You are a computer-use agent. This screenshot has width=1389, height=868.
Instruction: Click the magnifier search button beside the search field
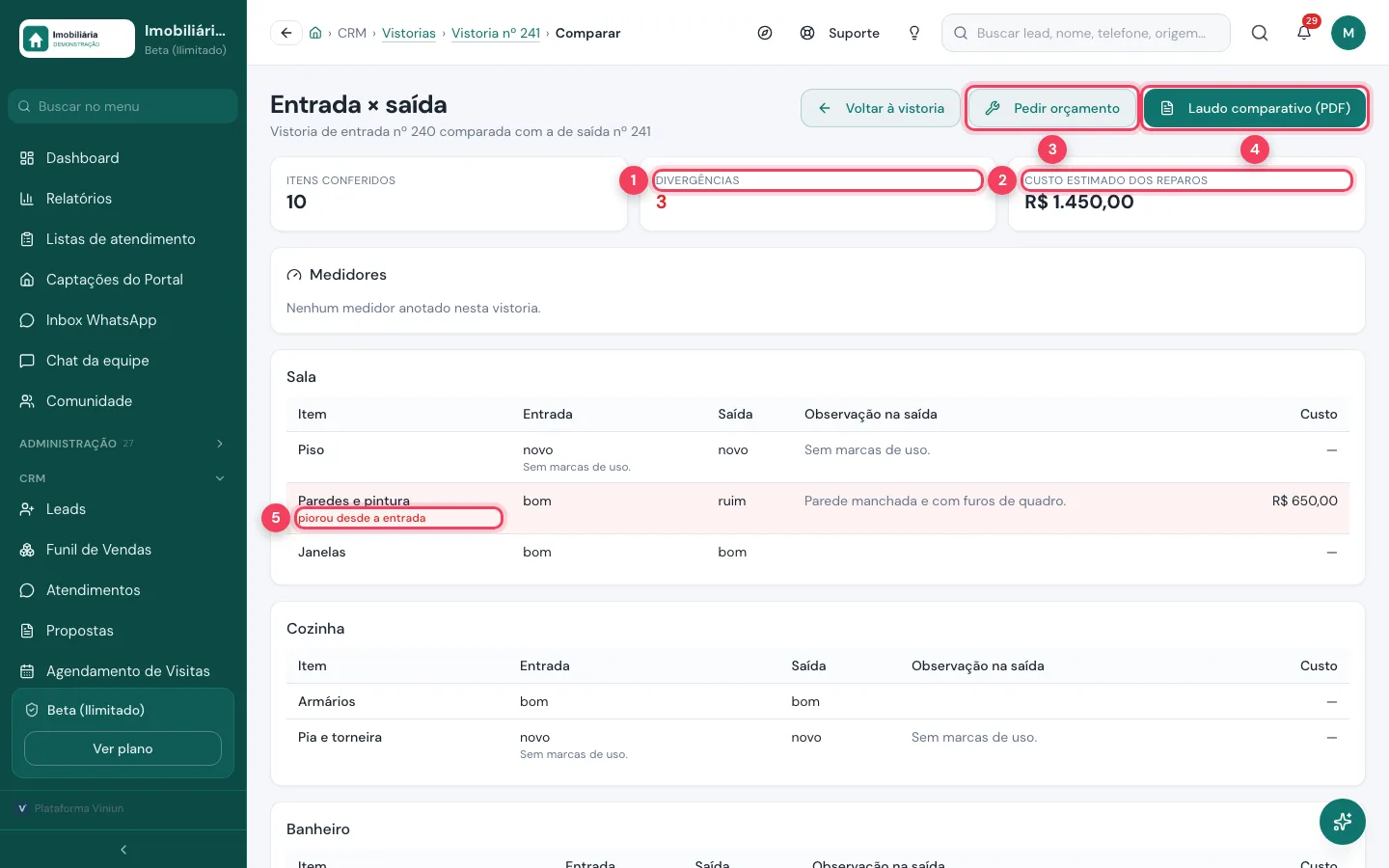(1260, 33)
